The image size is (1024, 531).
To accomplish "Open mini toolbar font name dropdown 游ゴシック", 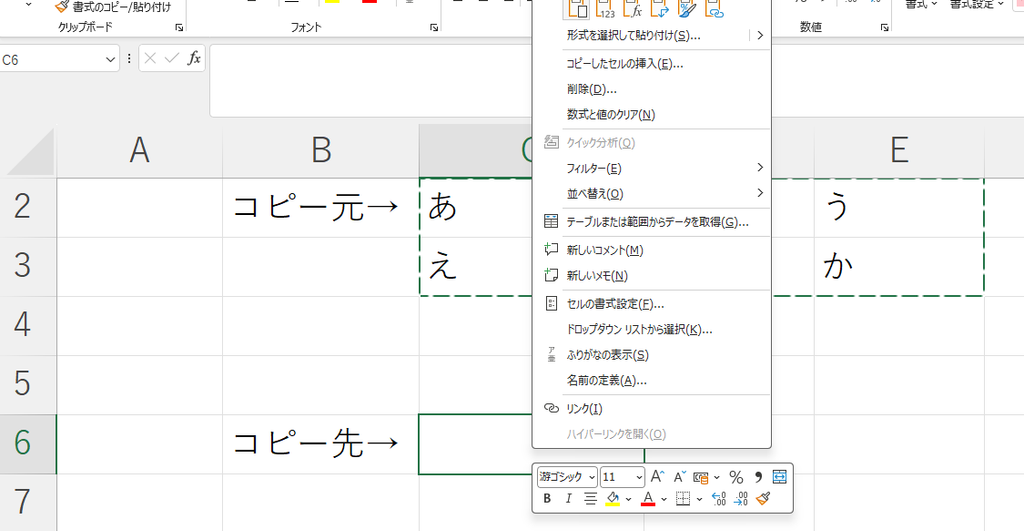I will pos(592,477).
